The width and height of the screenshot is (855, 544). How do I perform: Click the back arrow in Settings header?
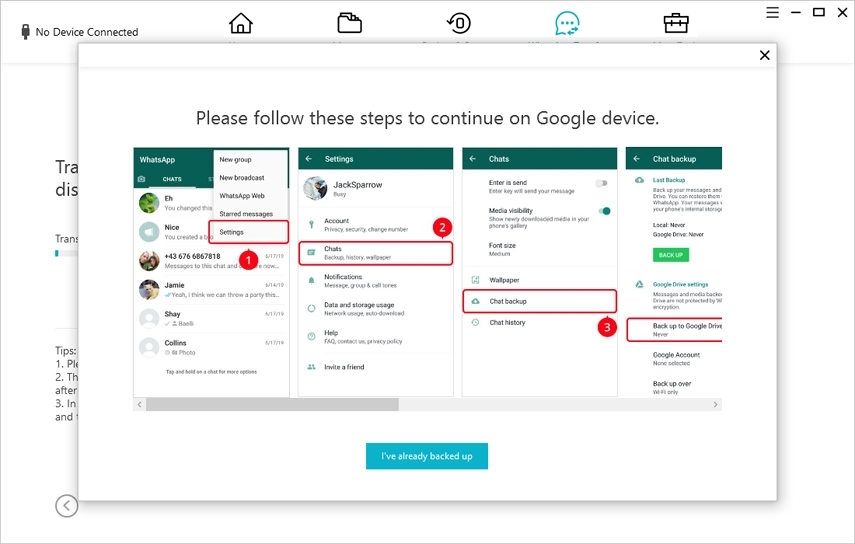tap(309, 159)
